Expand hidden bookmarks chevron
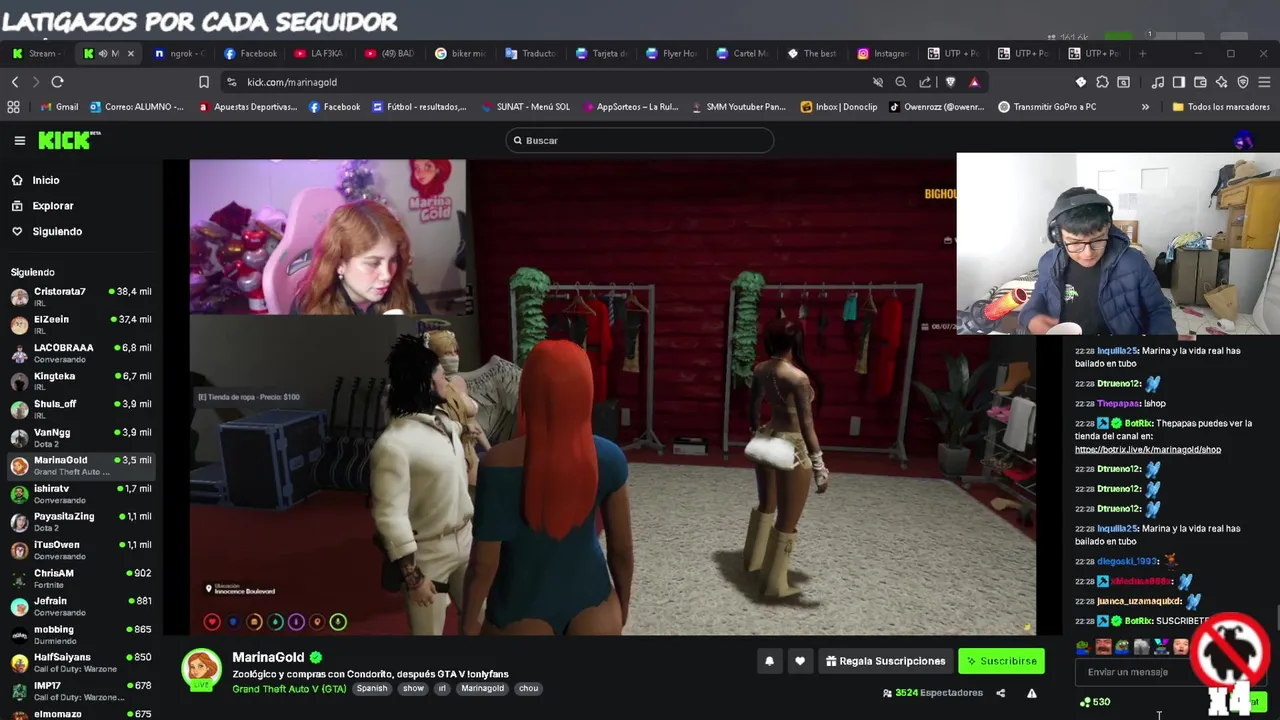Screen dimensions: 1280x720 click(1145, 107)
